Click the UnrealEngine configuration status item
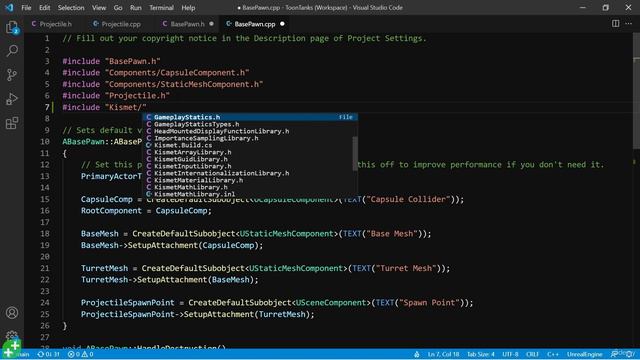The image size is (640, 360). tap(584, 354)
